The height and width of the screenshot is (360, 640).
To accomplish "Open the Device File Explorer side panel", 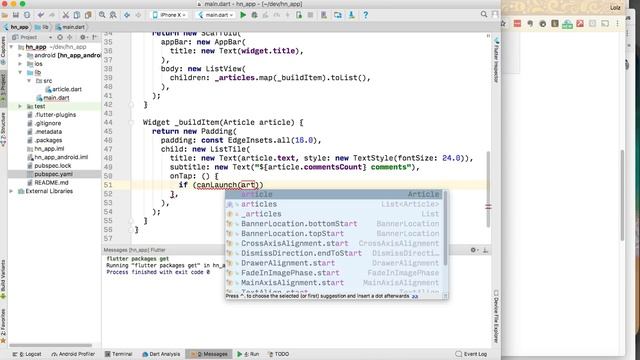I will click(x=496, y=316).
